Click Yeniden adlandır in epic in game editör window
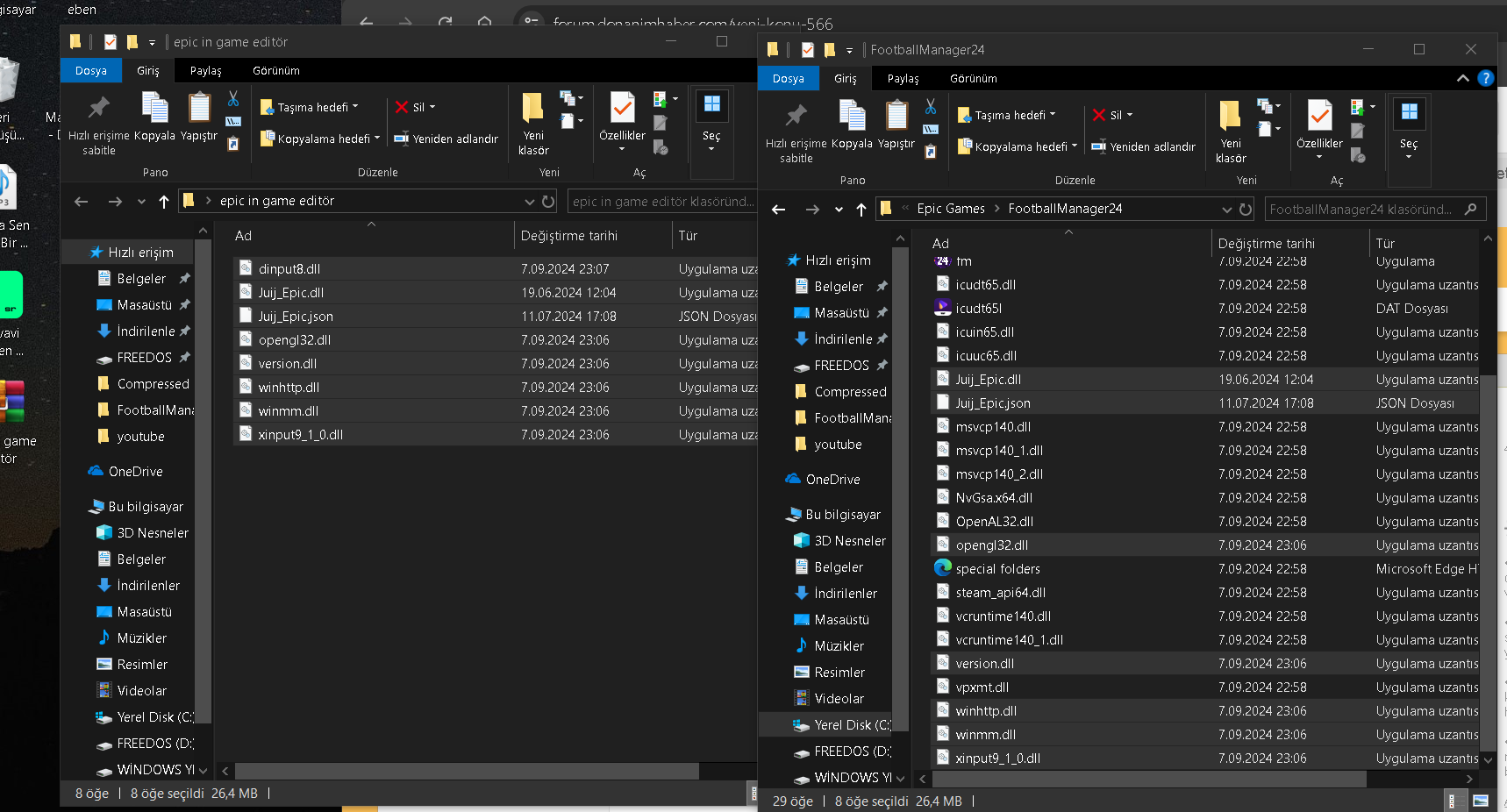The width and height of the screenshot is (1507, 812). click(446, 139)
